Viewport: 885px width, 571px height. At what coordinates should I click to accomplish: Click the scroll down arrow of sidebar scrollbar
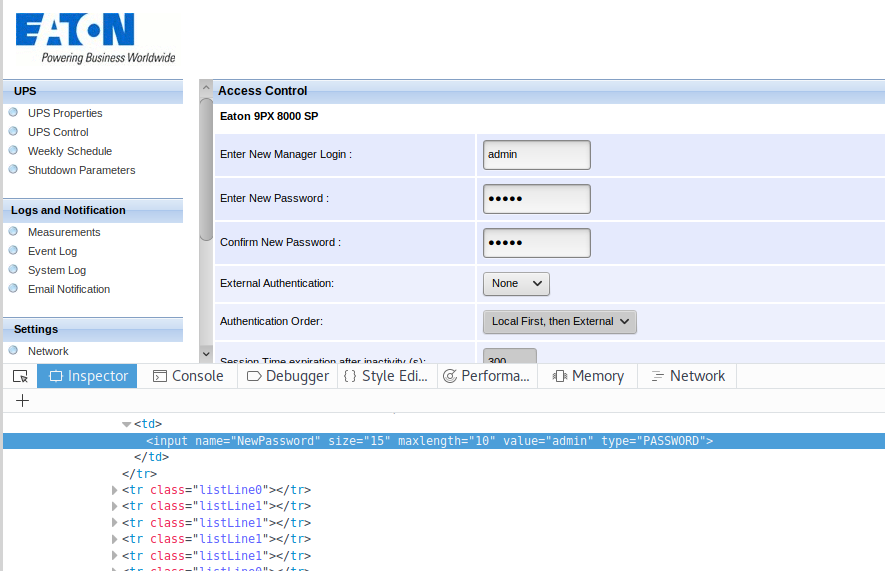pos(206,354)
